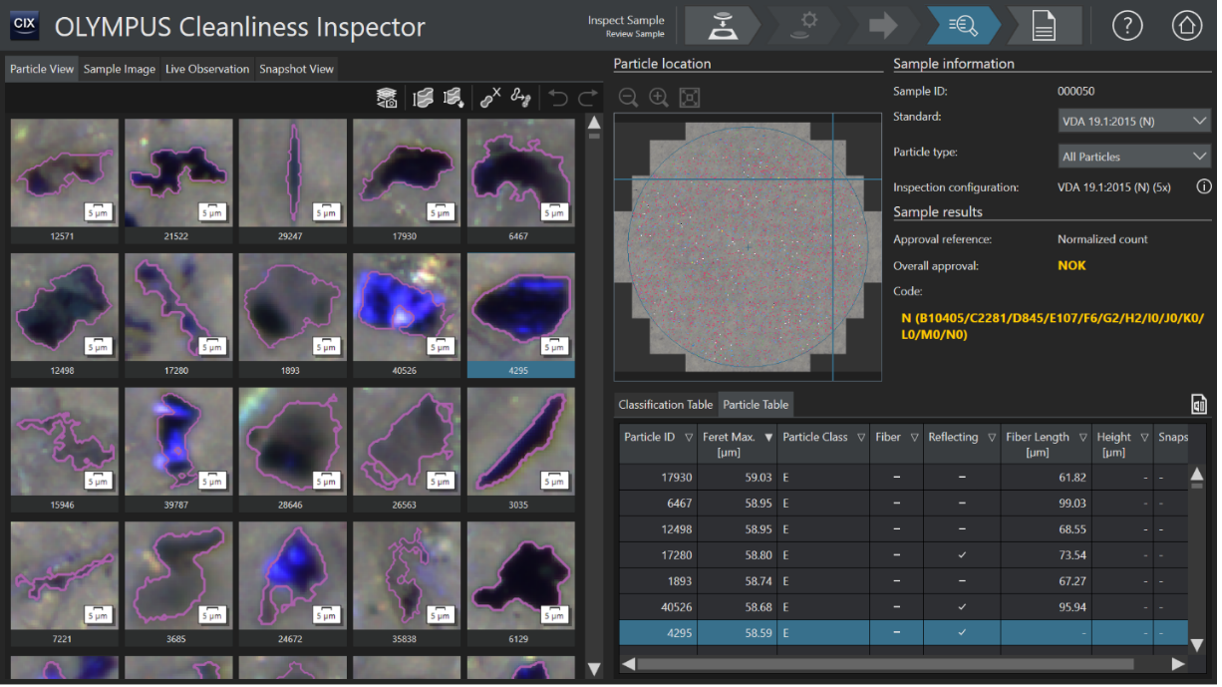The width and height of the screenshot is (1222, 687).
Task: Open the Standard dropdown VDA 19.1:2015 (N)
Action: pyautogui.click(x=1134, y=121)
